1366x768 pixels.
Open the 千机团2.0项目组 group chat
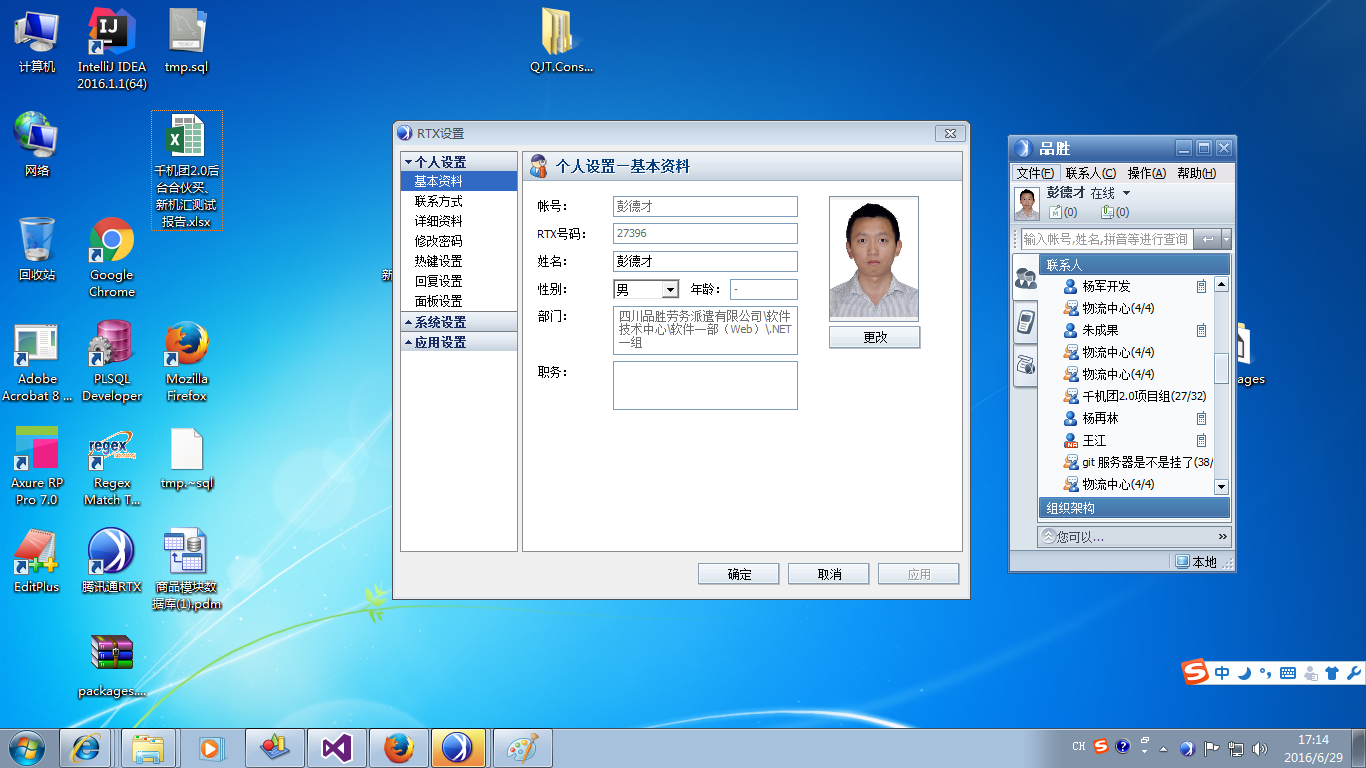tap(1138, 396)
